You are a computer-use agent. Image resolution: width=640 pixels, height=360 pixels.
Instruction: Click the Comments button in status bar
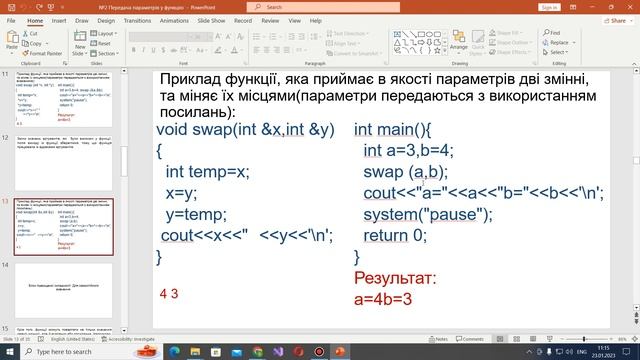pyautogui.click(x=470, y=339)
